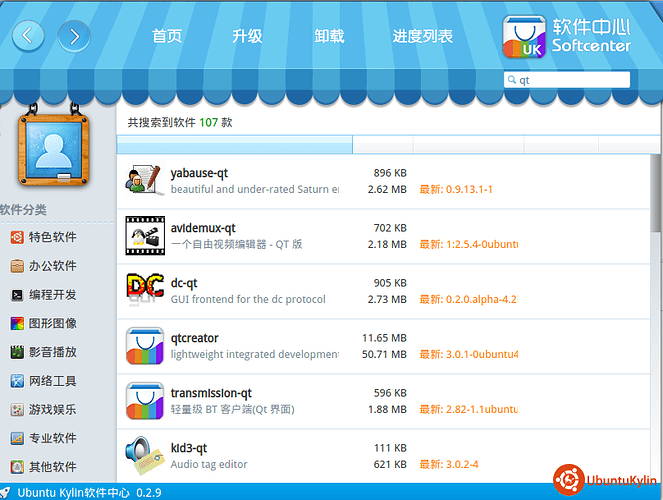
Task: Select the kid3-qt package name
Action: (189, 448)
